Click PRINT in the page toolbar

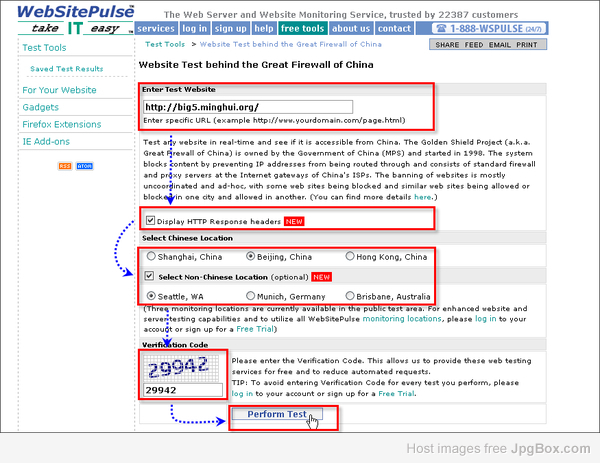[x=527, y=45]
